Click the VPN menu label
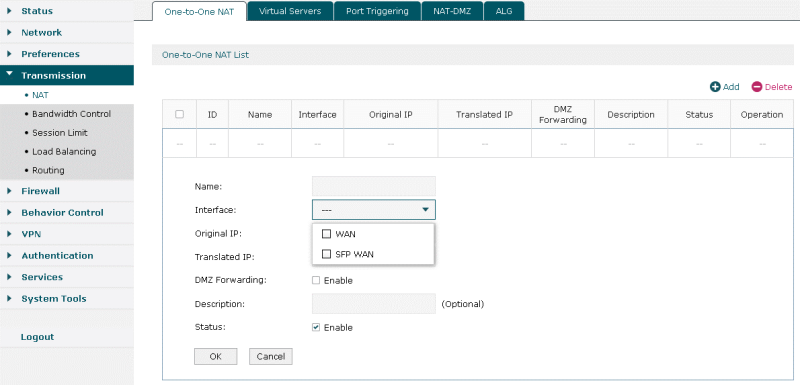The height and width of the screenshot is (385, 800). (x=31, y=234)
